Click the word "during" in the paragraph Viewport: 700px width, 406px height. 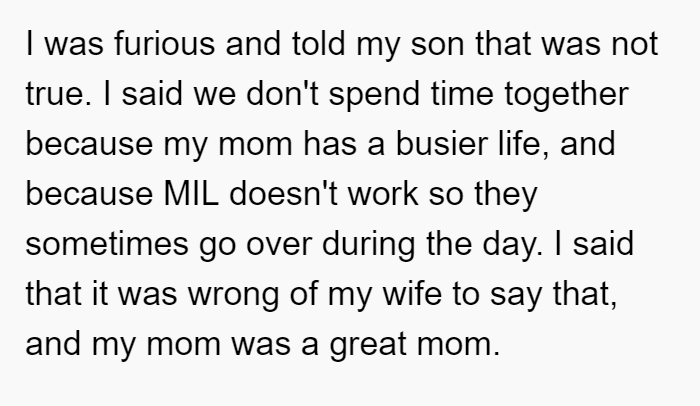tap(368, 244)
